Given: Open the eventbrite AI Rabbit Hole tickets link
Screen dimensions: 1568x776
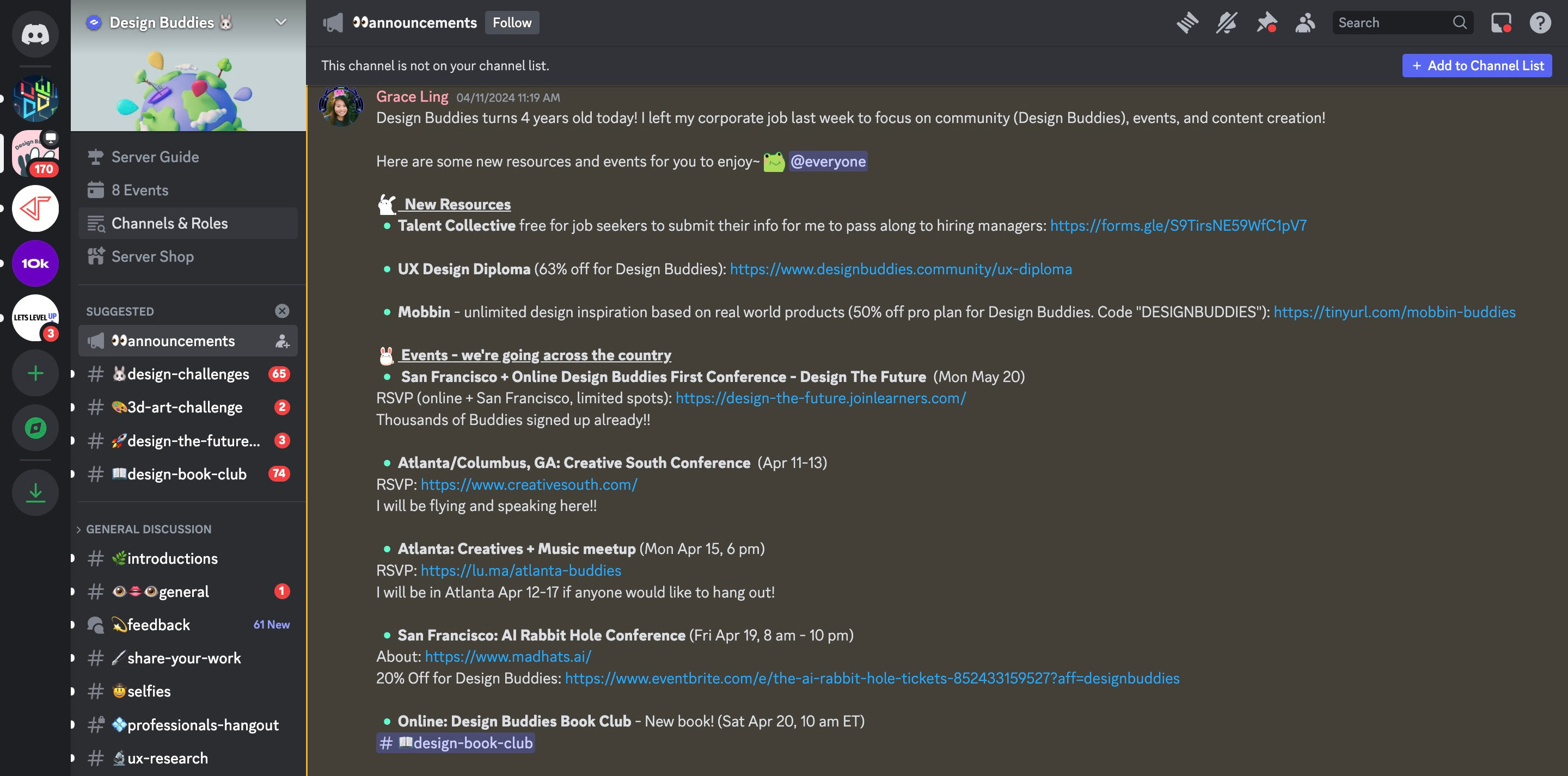Looking at the screenshot, I should [x=872, y=678].
